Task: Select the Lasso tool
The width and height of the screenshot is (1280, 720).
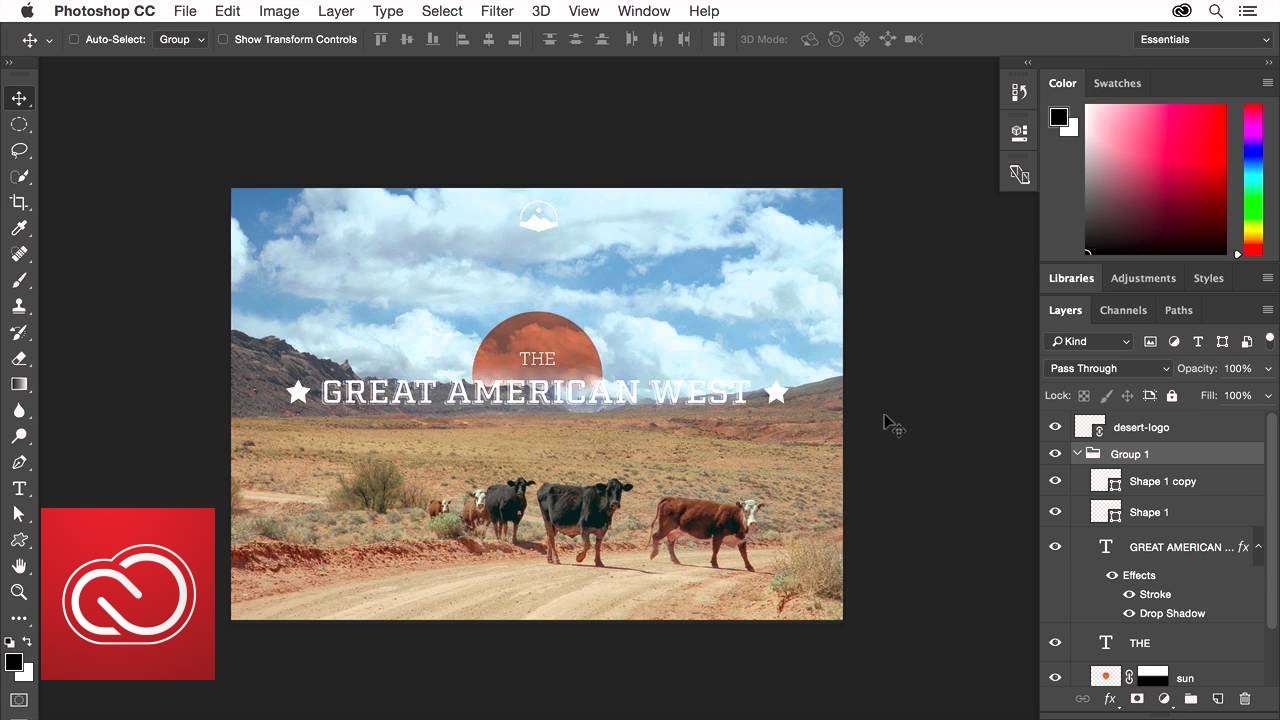Action: pos(20,150)
